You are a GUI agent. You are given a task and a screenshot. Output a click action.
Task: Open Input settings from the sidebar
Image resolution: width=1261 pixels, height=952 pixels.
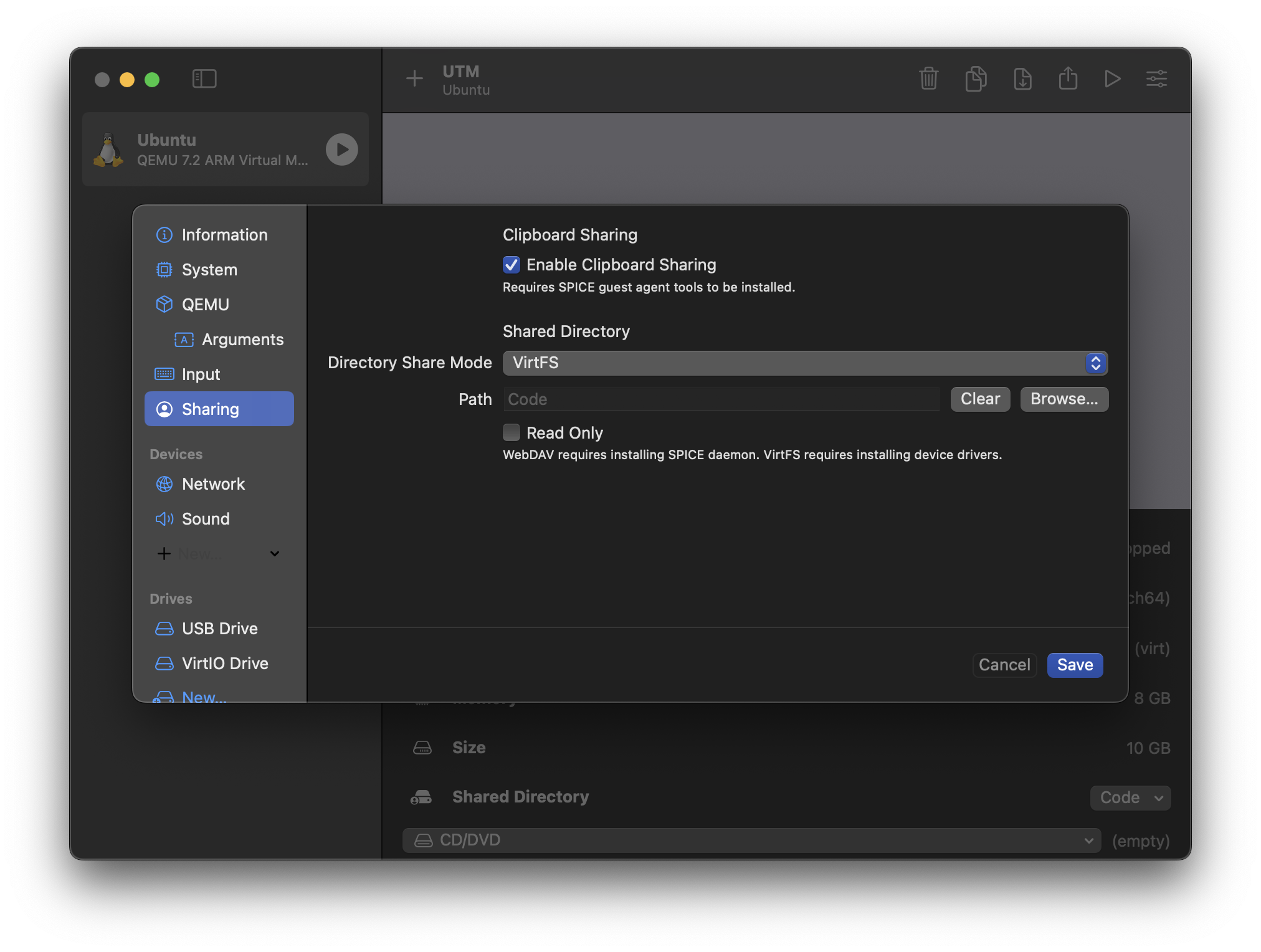200,374
